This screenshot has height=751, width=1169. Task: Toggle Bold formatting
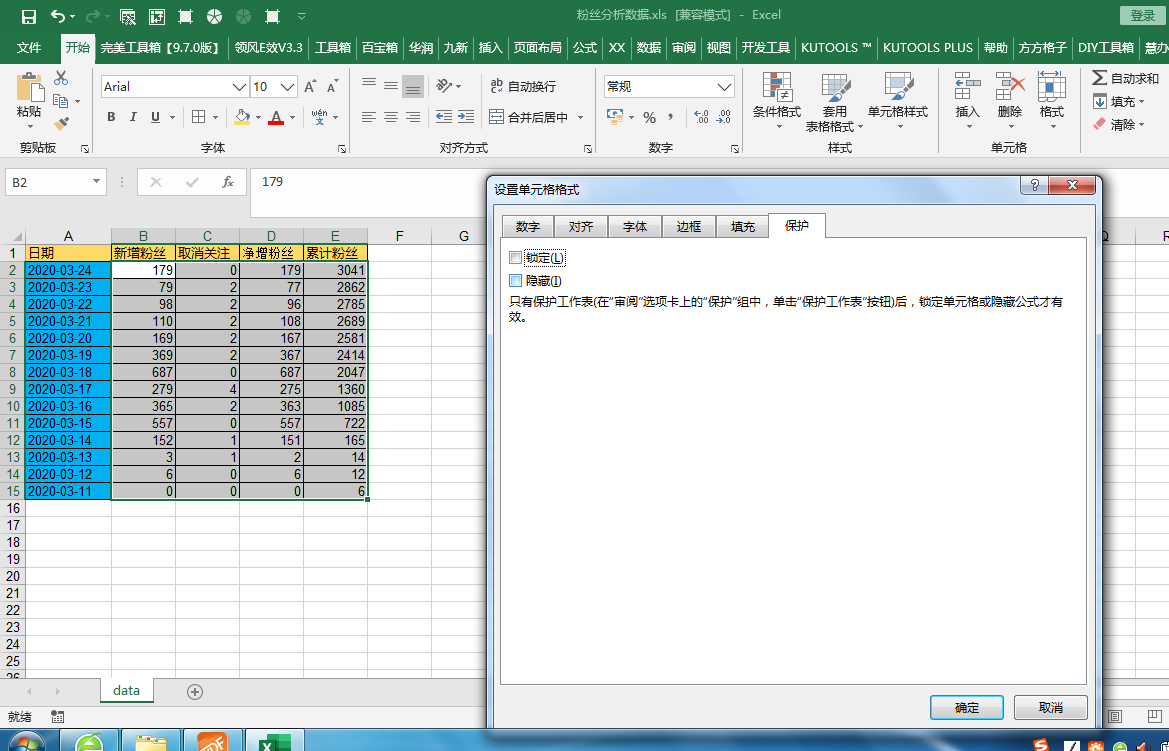pyautogui.click(x=111, y=117)
